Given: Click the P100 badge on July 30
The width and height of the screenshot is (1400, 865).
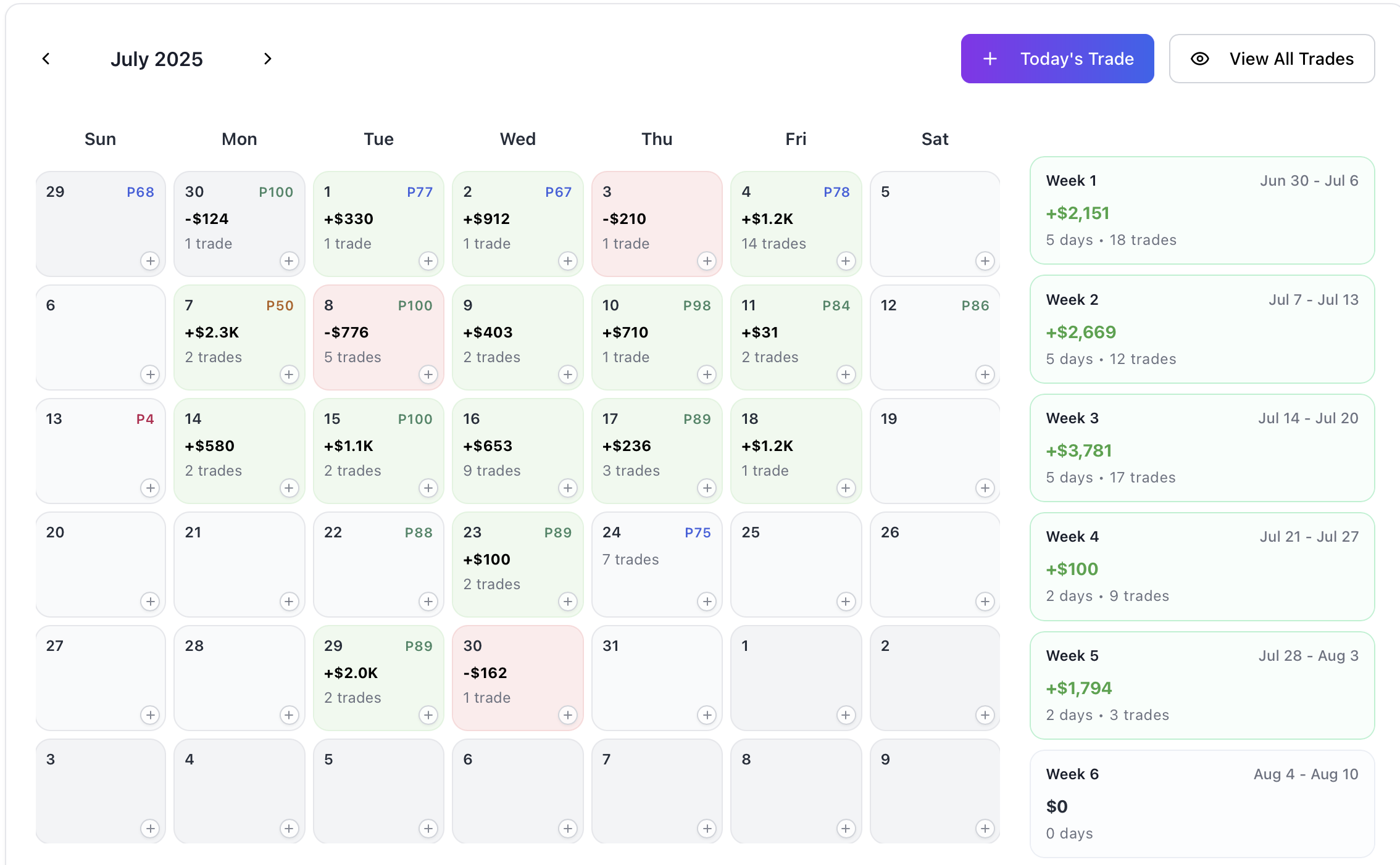Looking at the screenshot, I should pos(275,192).
